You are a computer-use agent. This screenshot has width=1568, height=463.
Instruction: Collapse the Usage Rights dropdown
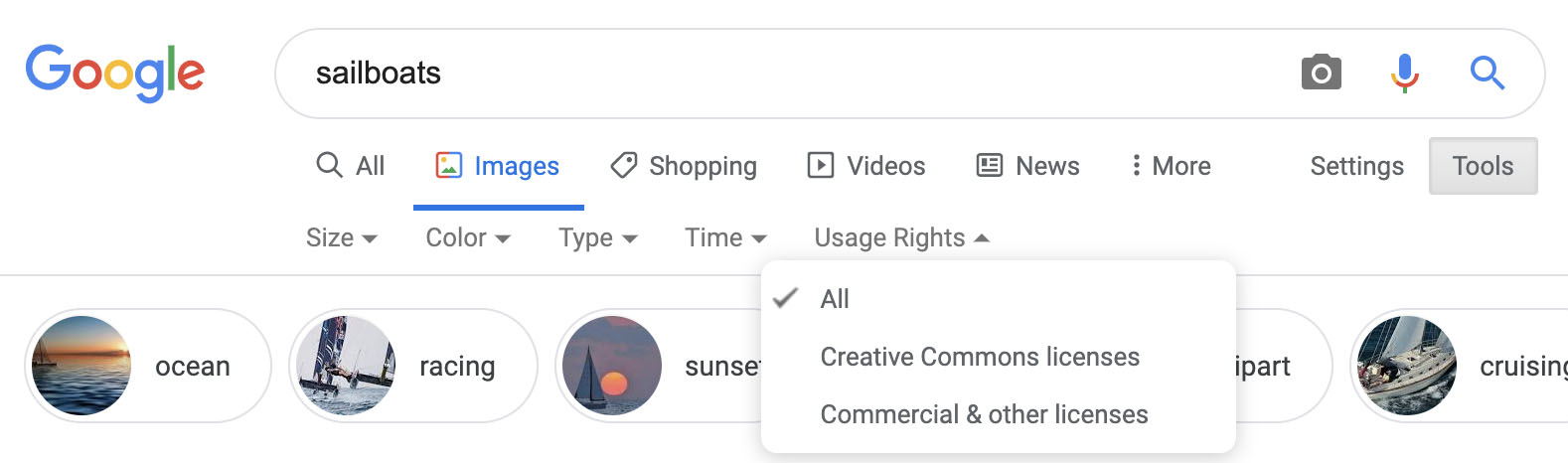point(901,237)
